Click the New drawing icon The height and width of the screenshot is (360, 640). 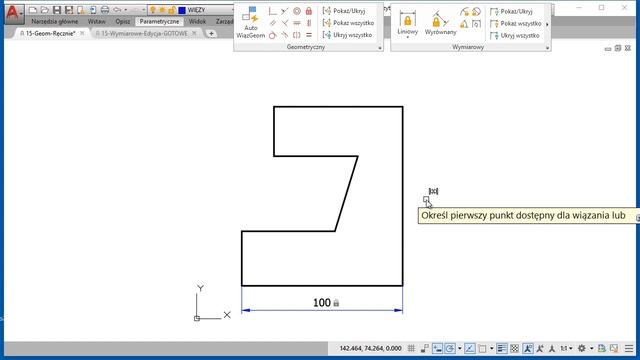pyautogui.click(x=33, y=10)
